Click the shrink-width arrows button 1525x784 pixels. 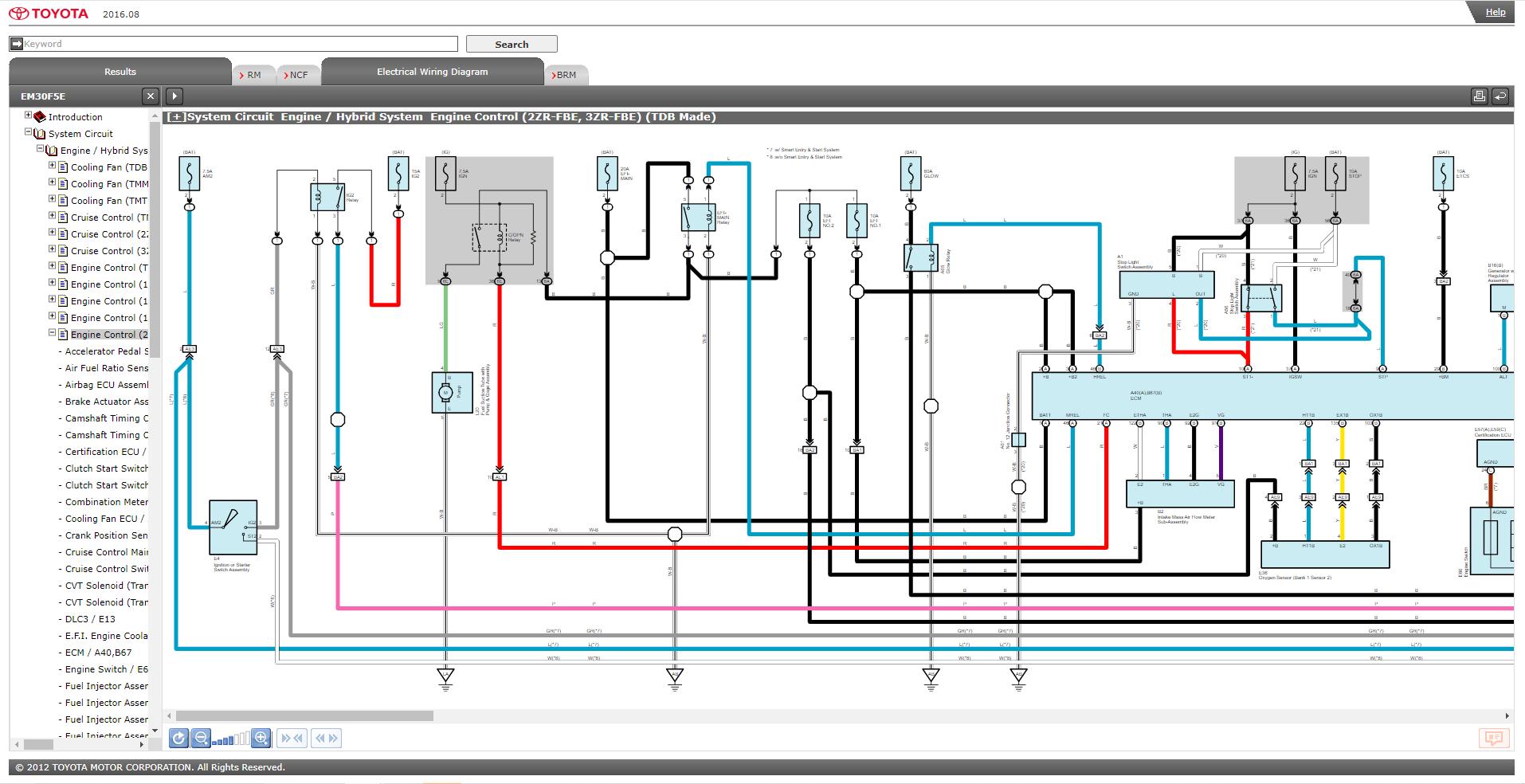[x=292, y=739]
